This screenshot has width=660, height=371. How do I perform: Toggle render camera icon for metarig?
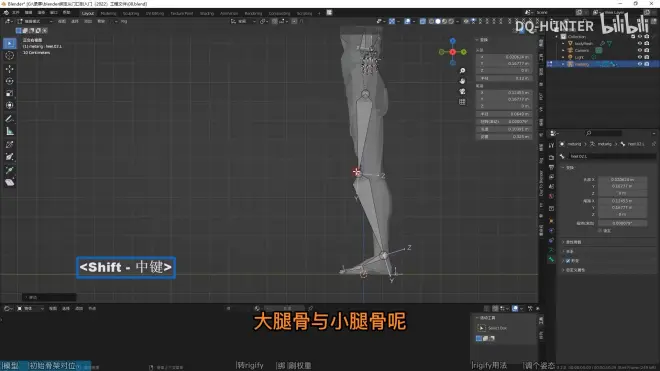(647, 64)
